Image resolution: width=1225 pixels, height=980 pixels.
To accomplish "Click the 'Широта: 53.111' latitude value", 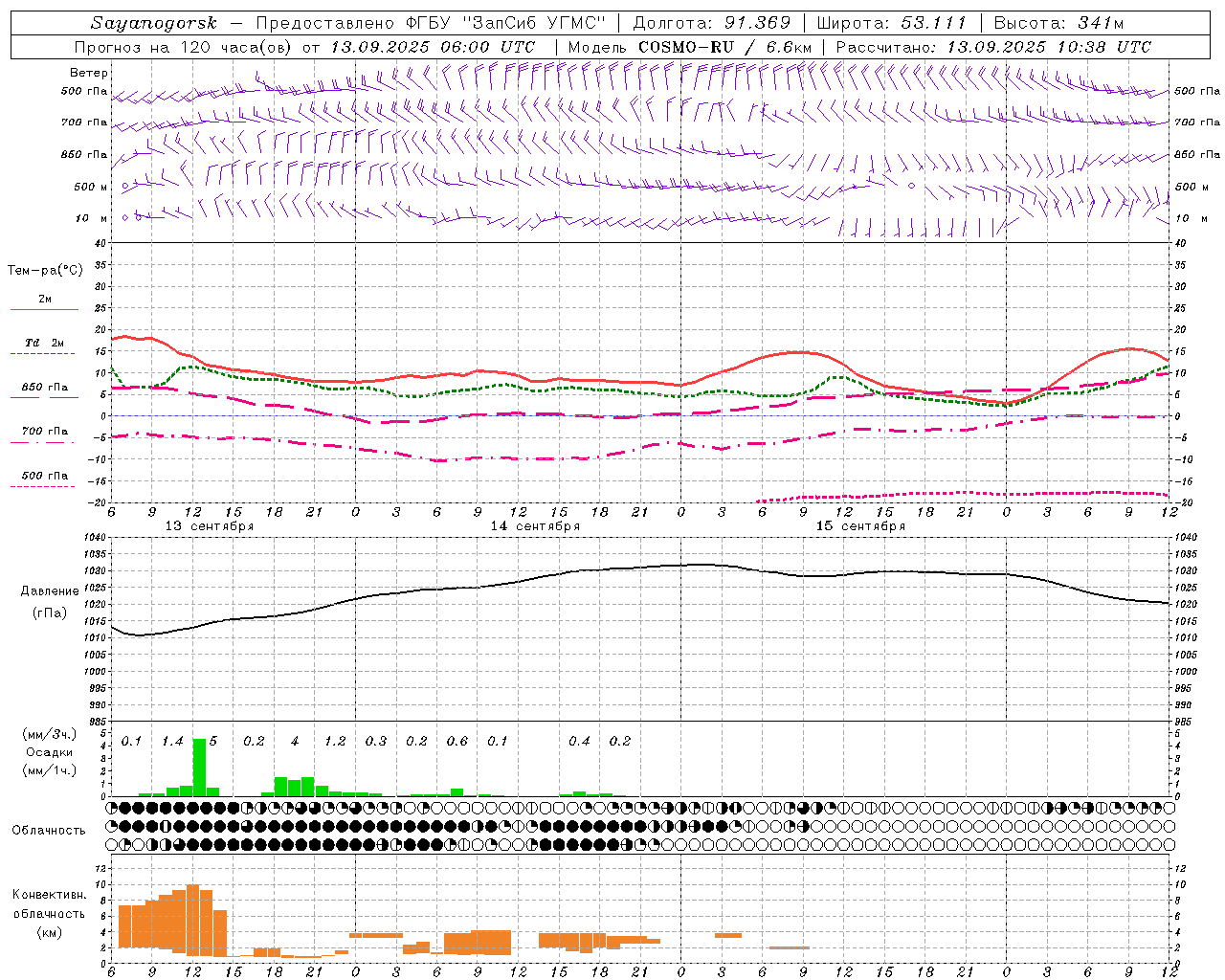I will [x=892, y=23].
